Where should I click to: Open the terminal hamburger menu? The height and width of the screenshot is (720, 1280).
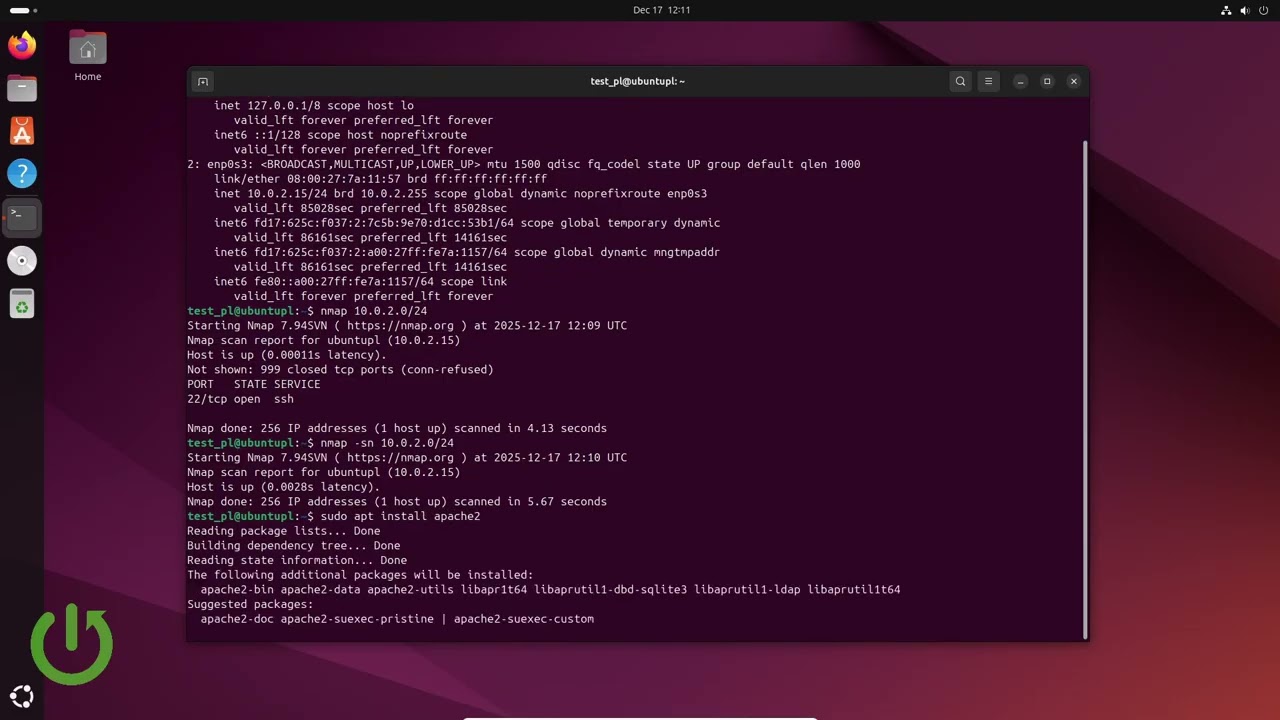click(988, 81)
